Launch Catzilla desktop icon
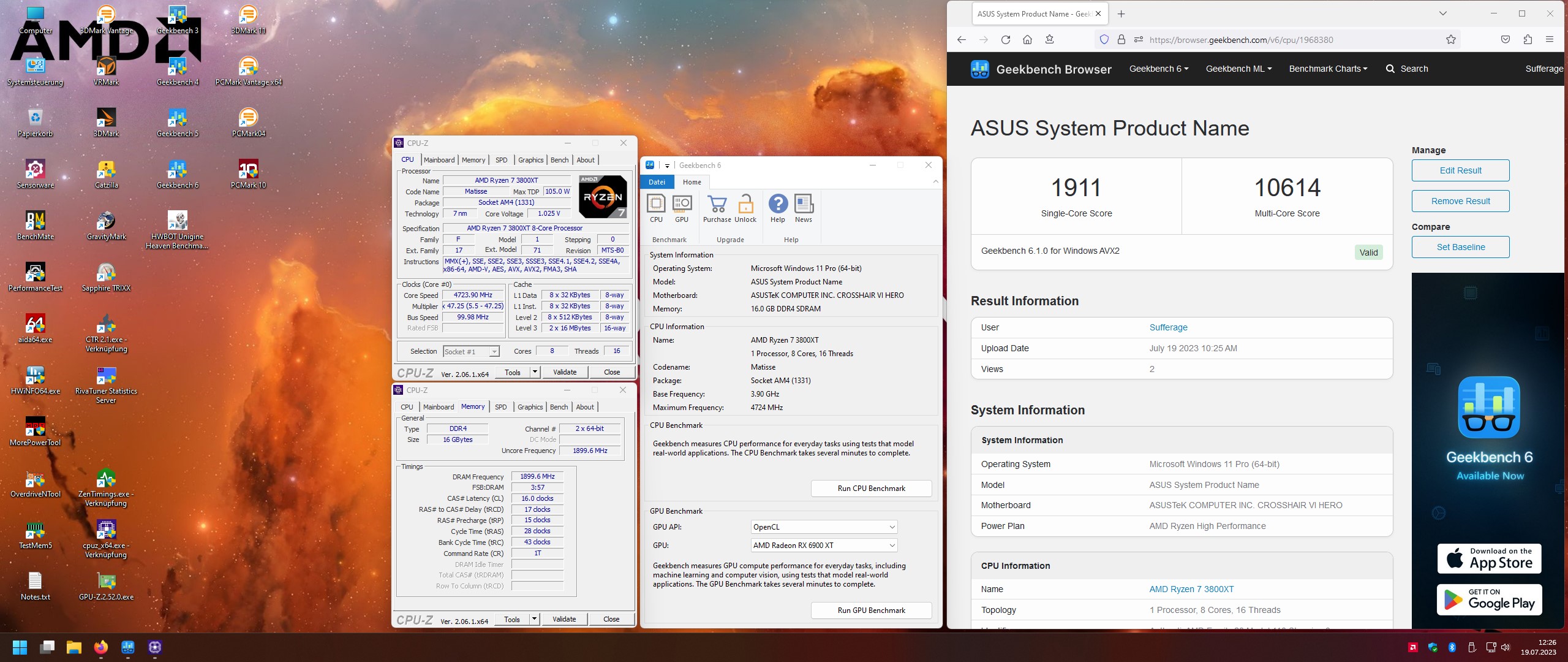Screen dimensions: 1568x662 (x=106, y=173)
